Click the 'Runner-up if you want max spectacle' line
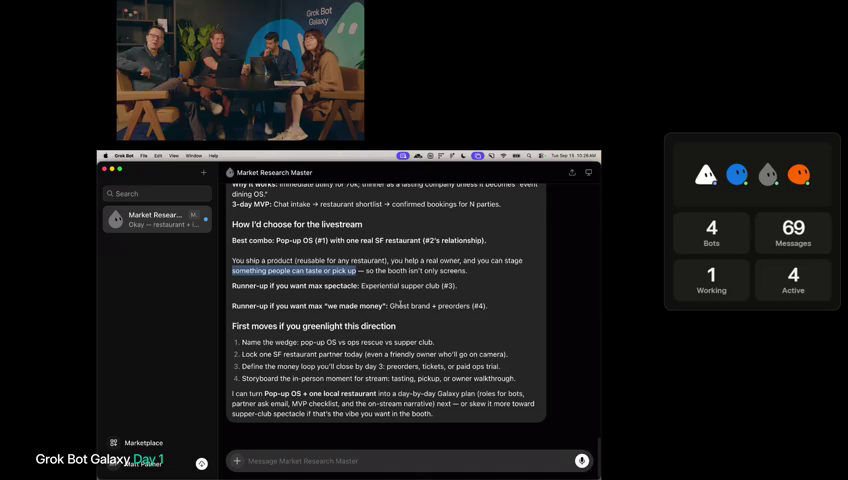Viewport: 848px width, 480px height. (x=344, y=286)
